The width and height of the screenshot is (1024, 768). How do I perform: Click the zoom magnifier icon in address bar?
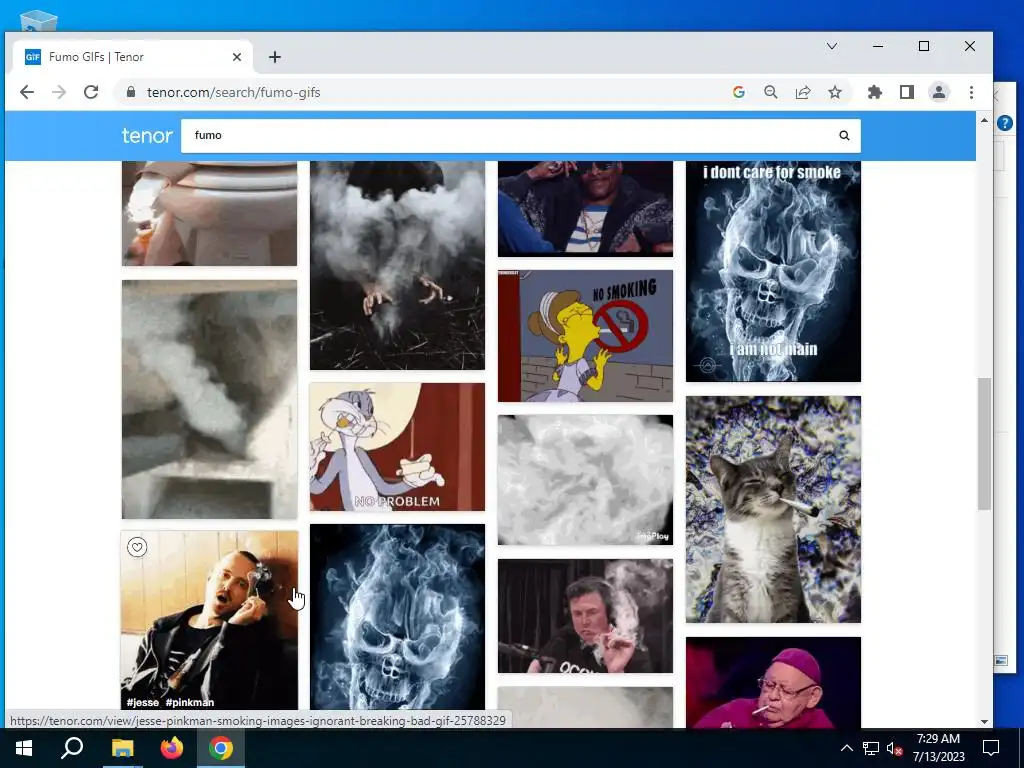771,92
